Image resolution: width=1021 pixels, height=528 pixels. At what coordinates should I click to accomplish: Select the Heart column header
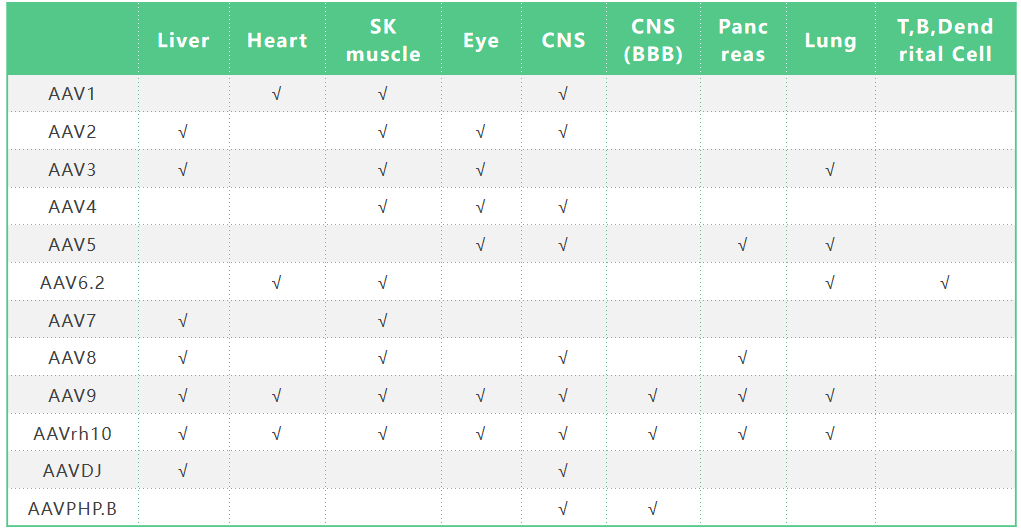tap(277, 41)
